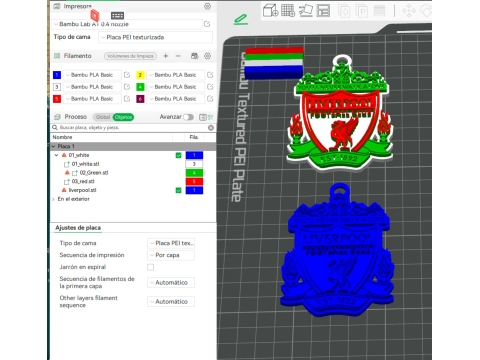Click filament 2 yellow color swatch

[x=140, y=75]
